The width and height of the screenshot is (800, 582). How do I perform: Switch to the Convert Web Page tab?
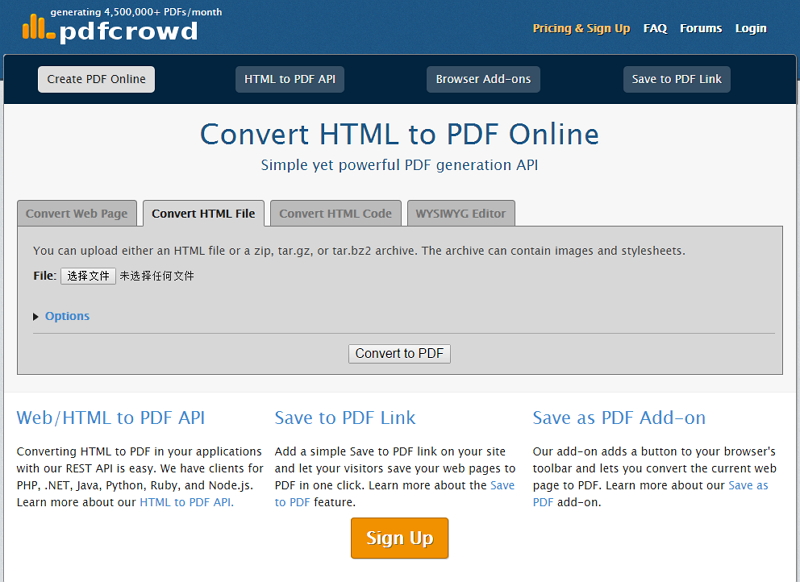[x=77, y=213]
